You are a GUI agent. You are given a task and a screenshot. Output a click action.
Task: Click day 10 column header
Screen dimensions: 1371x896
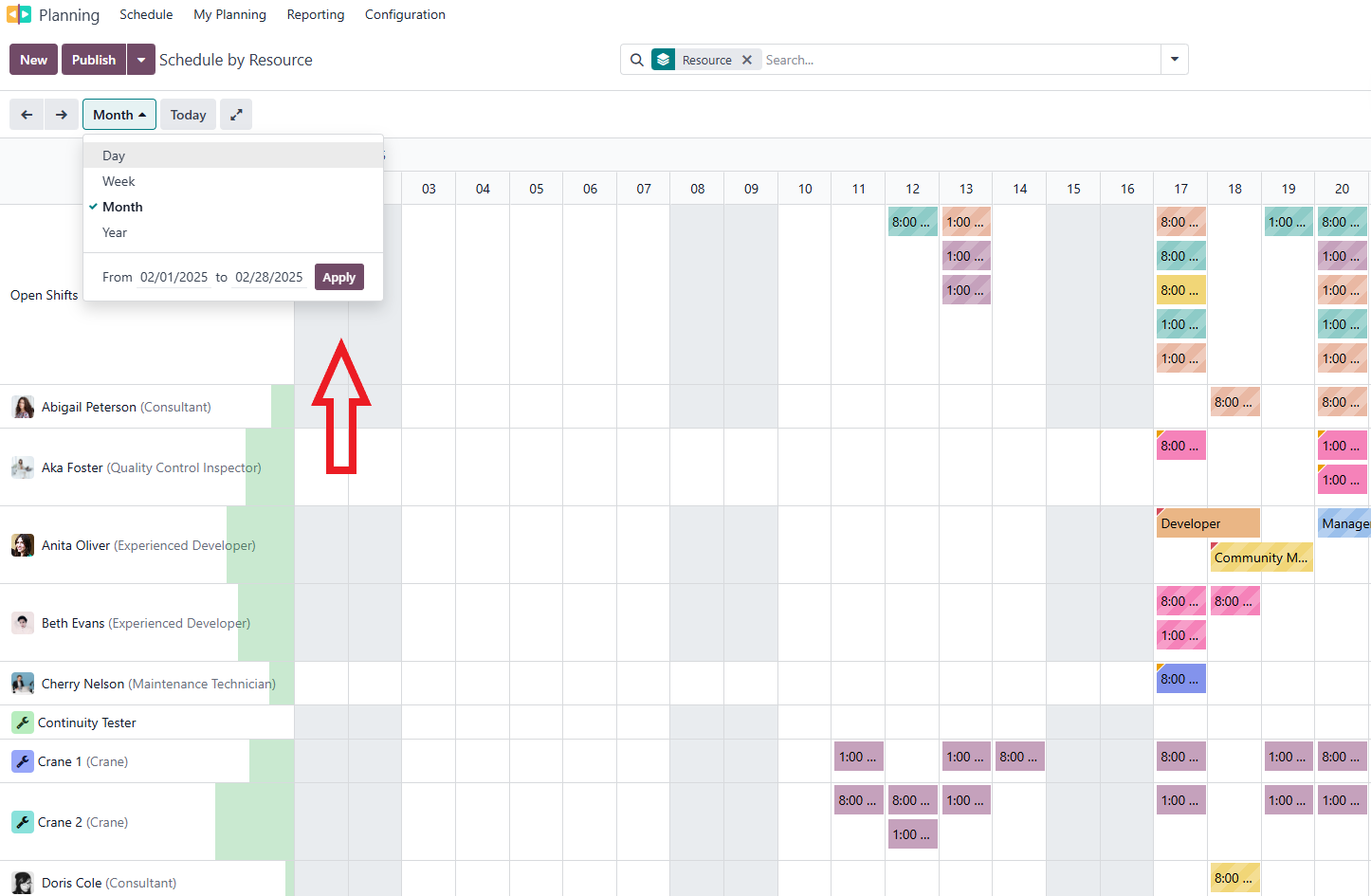[805, 189]
